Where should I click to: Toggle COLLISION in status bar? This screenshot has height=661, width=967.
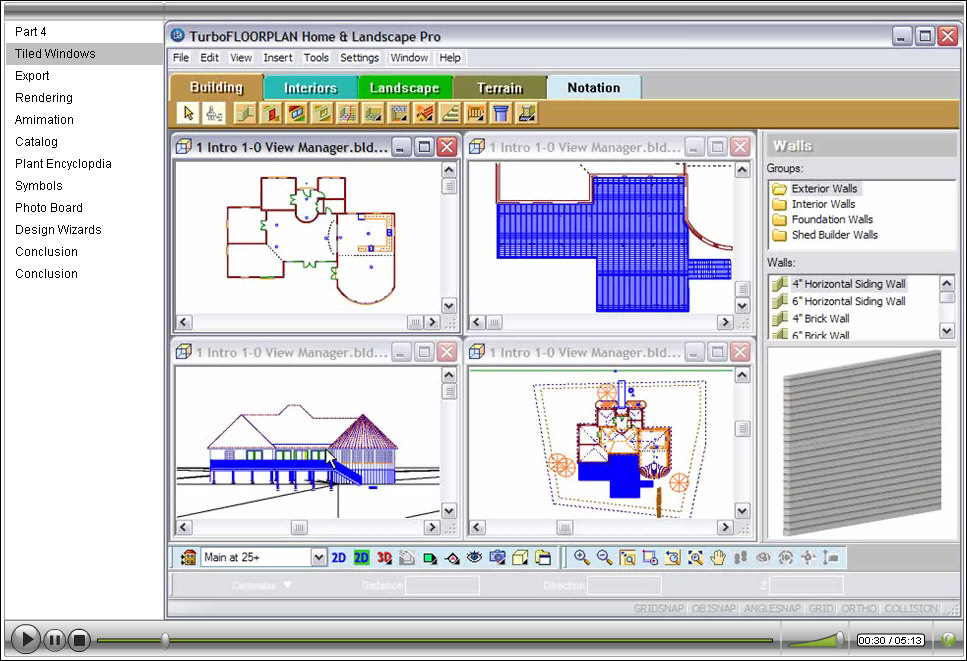[x=911, y=609]
